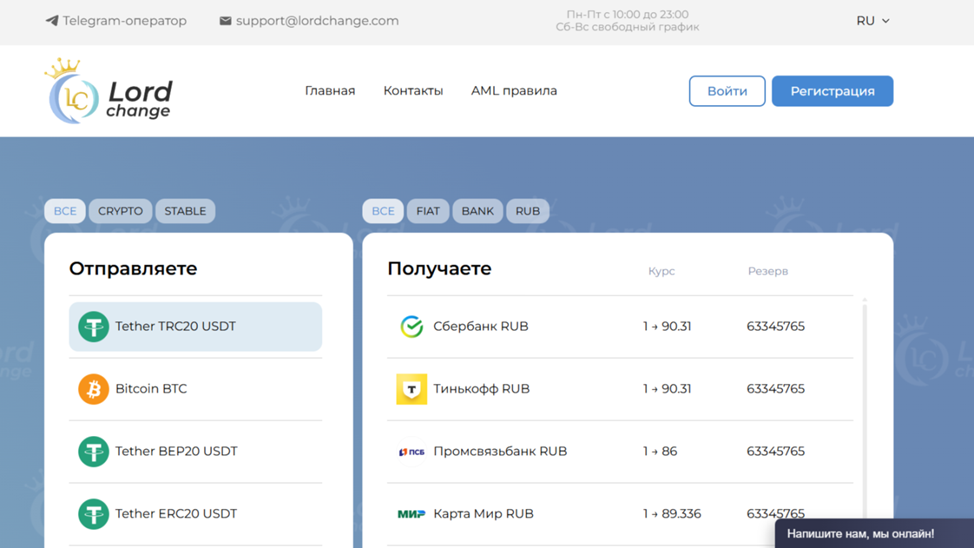Open the Контакты page
This screenshot has height=548, width=974.
(413, 91)
